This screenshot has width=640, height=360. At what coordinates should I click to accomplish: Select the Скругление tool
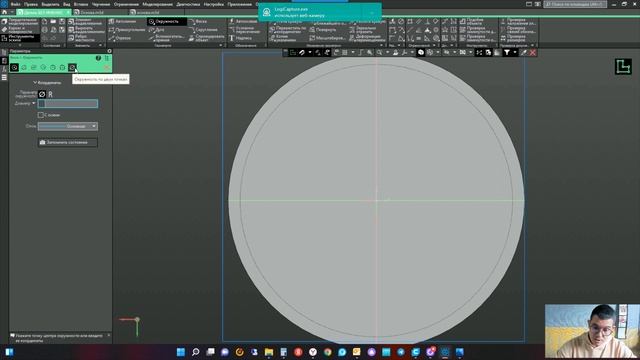204,30
